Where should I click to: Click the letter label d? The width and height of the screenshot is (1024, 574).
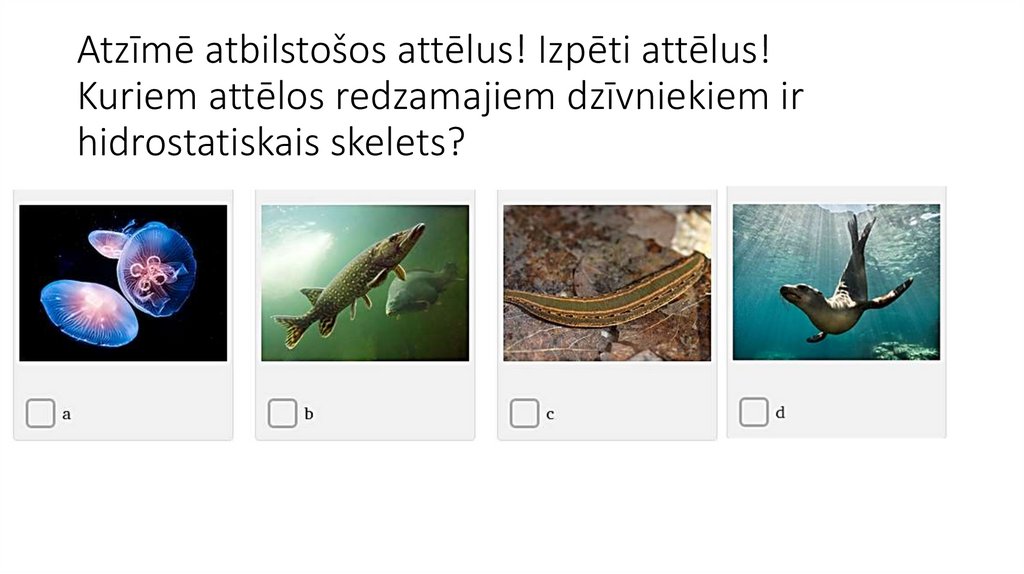pyautogui.click(x=780, y=412)
